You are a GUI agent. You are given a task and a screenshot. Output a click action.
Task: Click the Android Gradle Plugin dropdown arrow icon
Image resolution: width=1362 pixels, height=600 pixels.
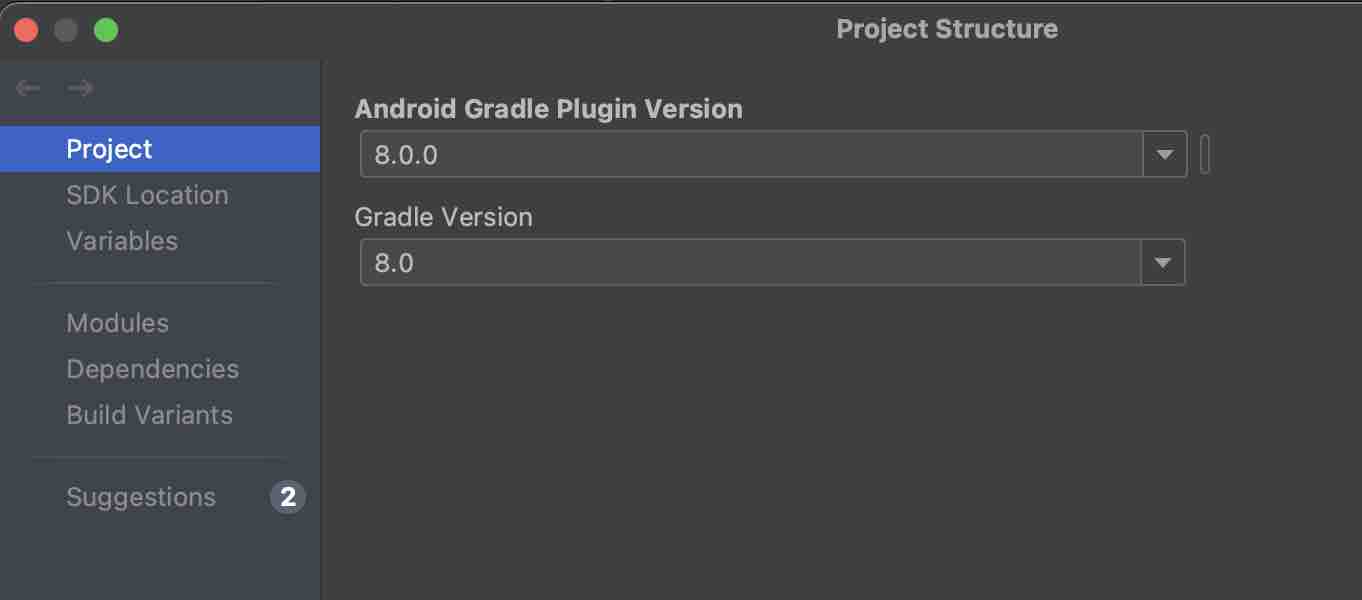tap(1163, 153)
